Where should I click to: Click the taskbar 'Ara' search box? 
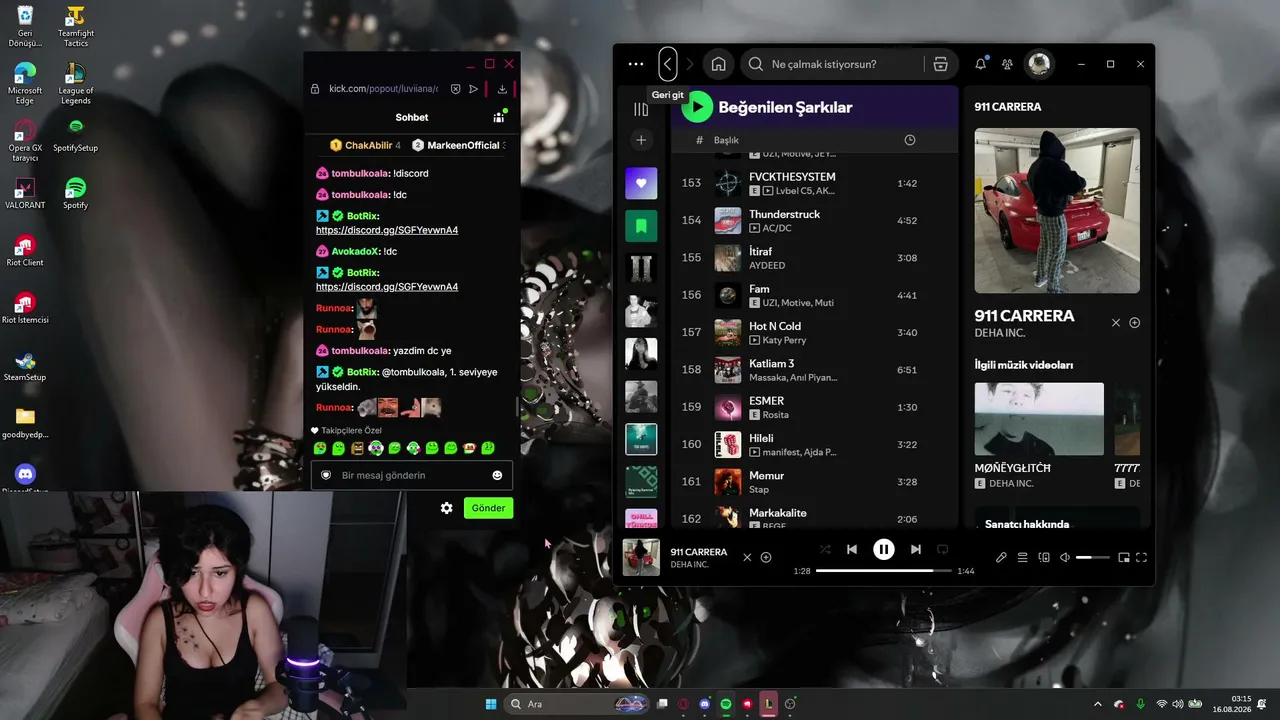577,704
